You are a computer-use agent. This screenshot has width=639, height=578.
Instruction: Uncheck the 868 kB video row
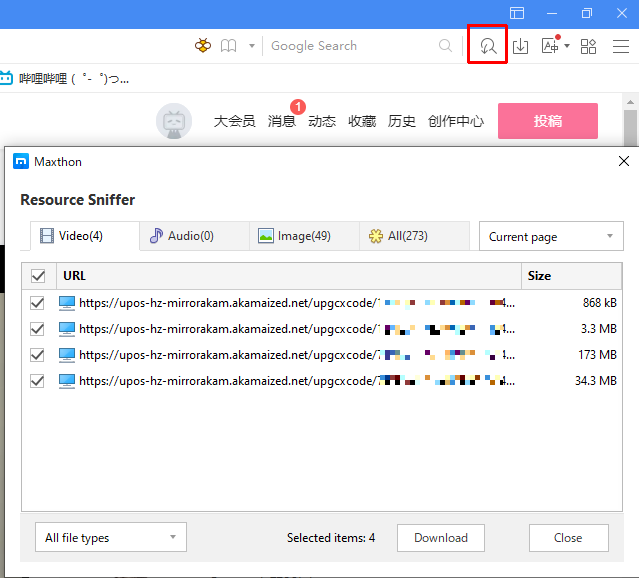[x=37, y=303]
